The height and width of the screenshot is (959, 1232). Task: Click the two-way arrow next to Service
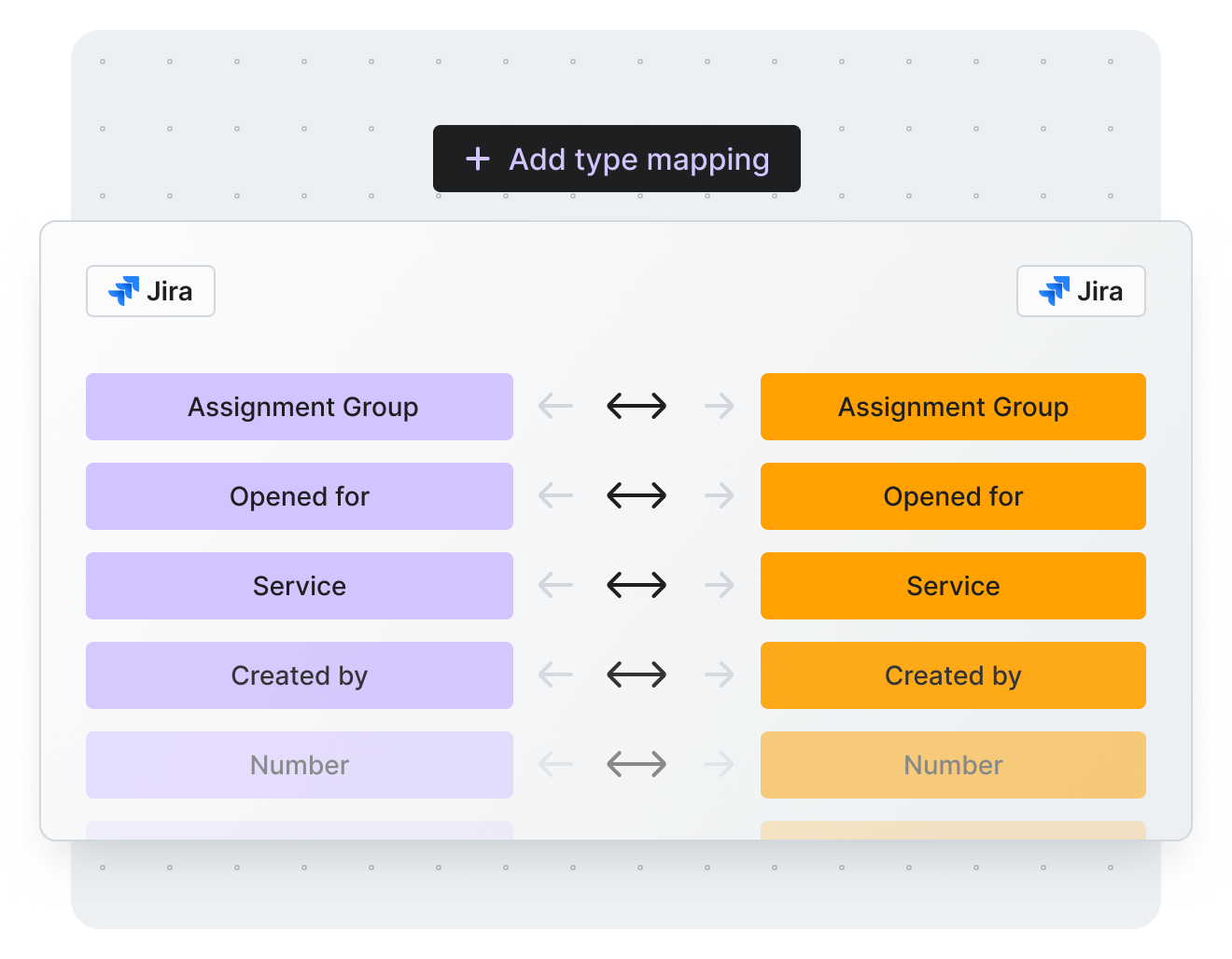tap(636, 586)
